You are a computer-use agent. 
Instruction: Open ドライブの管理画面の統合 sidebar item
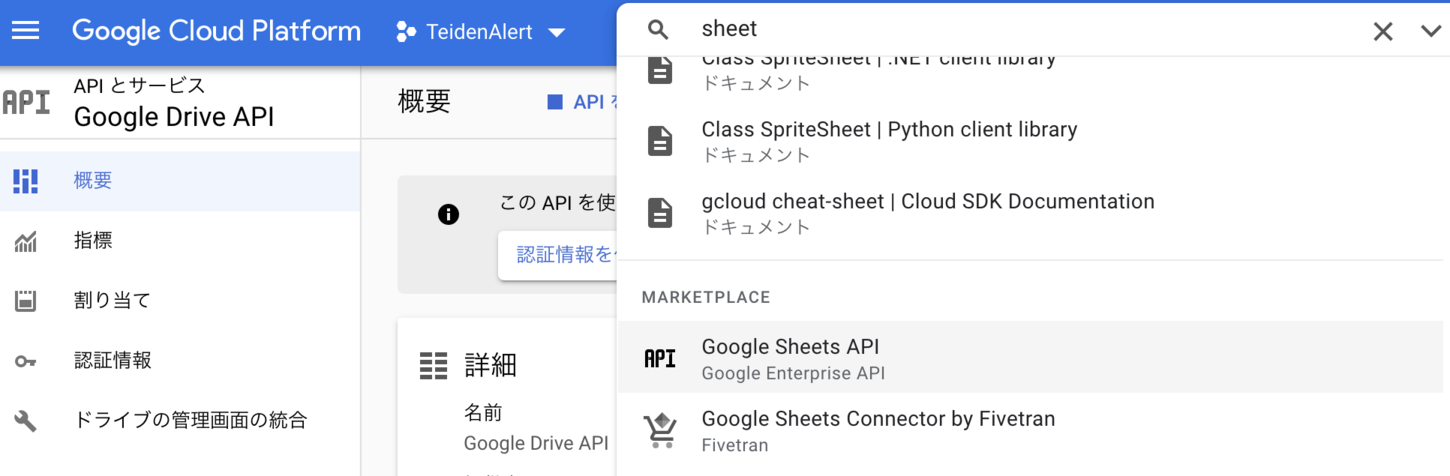click(x=180, y=421)
